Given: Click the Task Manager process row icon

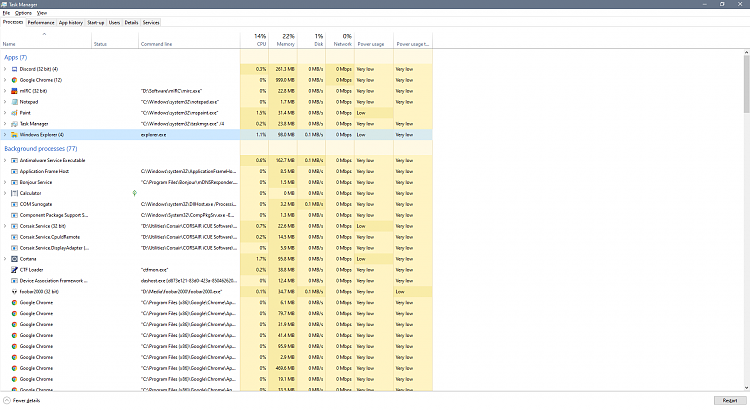Looking at the screenshot, I should point(14,124).
